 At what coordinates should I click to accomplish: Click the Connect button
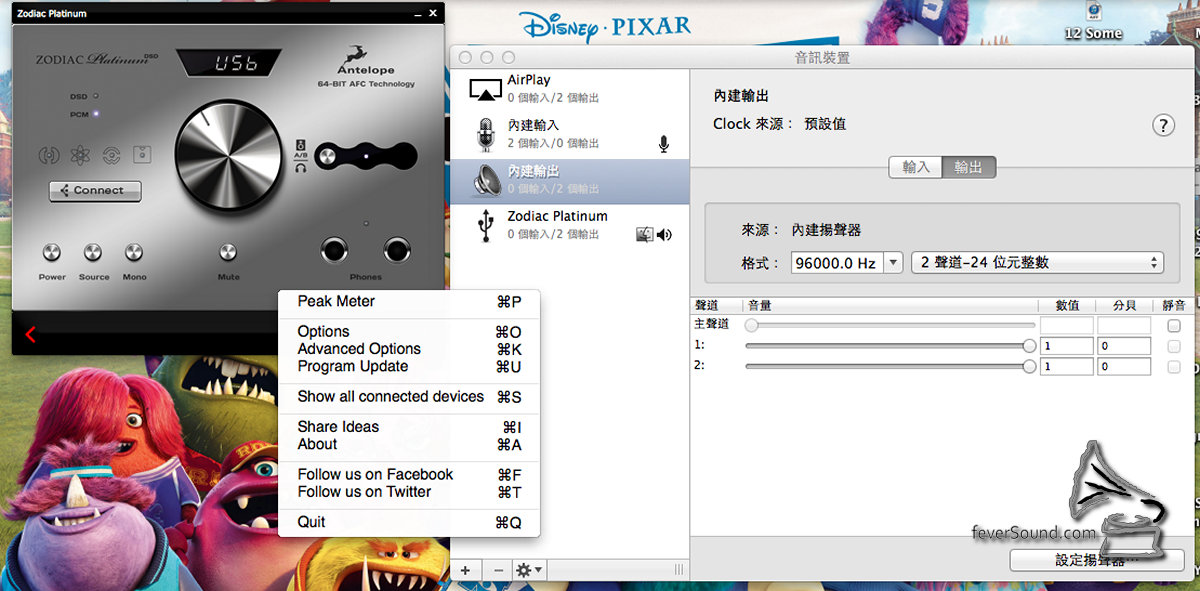[95, 190]
